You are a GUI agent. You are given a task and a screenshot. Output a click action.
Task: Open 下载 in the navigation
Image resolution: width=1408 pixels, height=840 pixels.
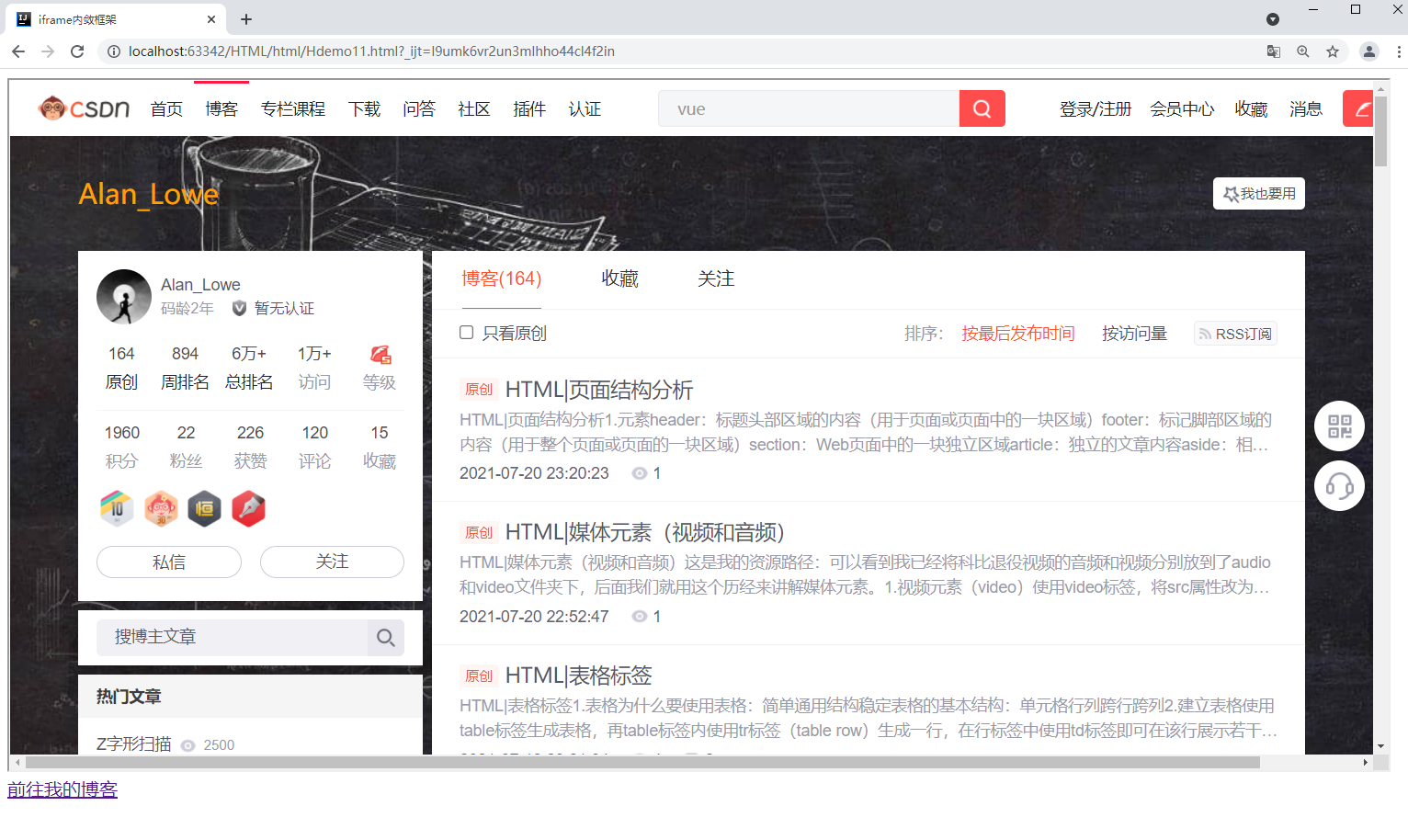(x=365, y=109)
